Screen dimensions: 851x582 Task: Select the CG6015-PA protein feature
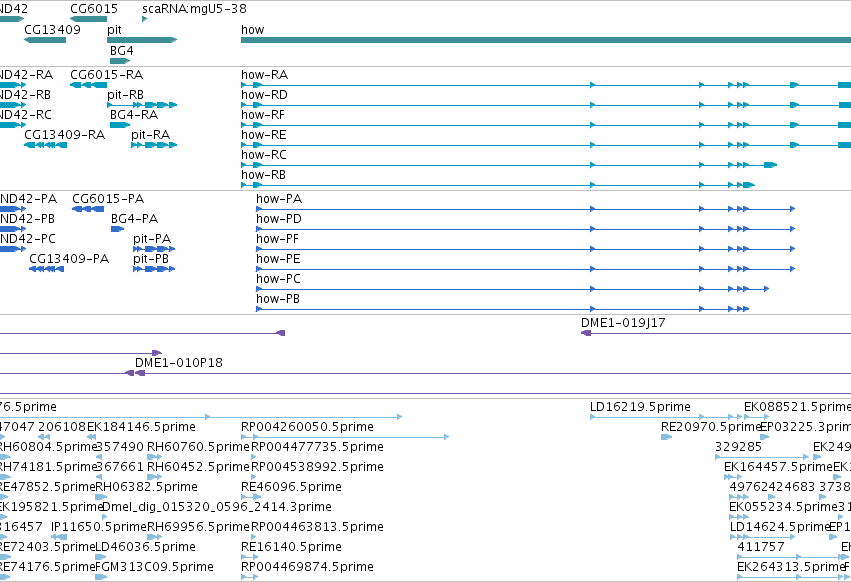point(88,209)
